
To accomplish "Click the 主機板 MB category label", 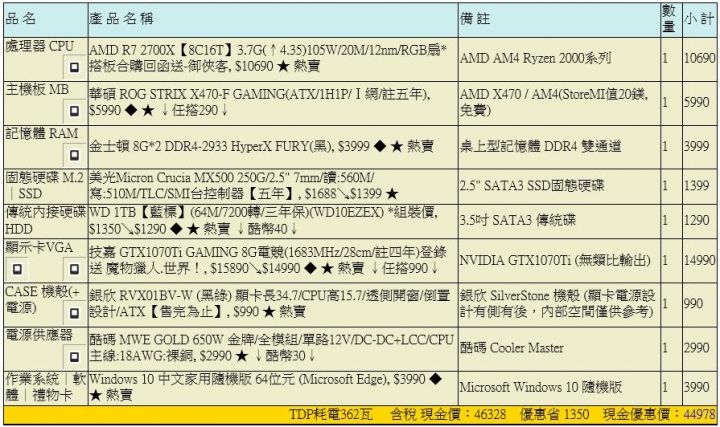I will (37, 90).
